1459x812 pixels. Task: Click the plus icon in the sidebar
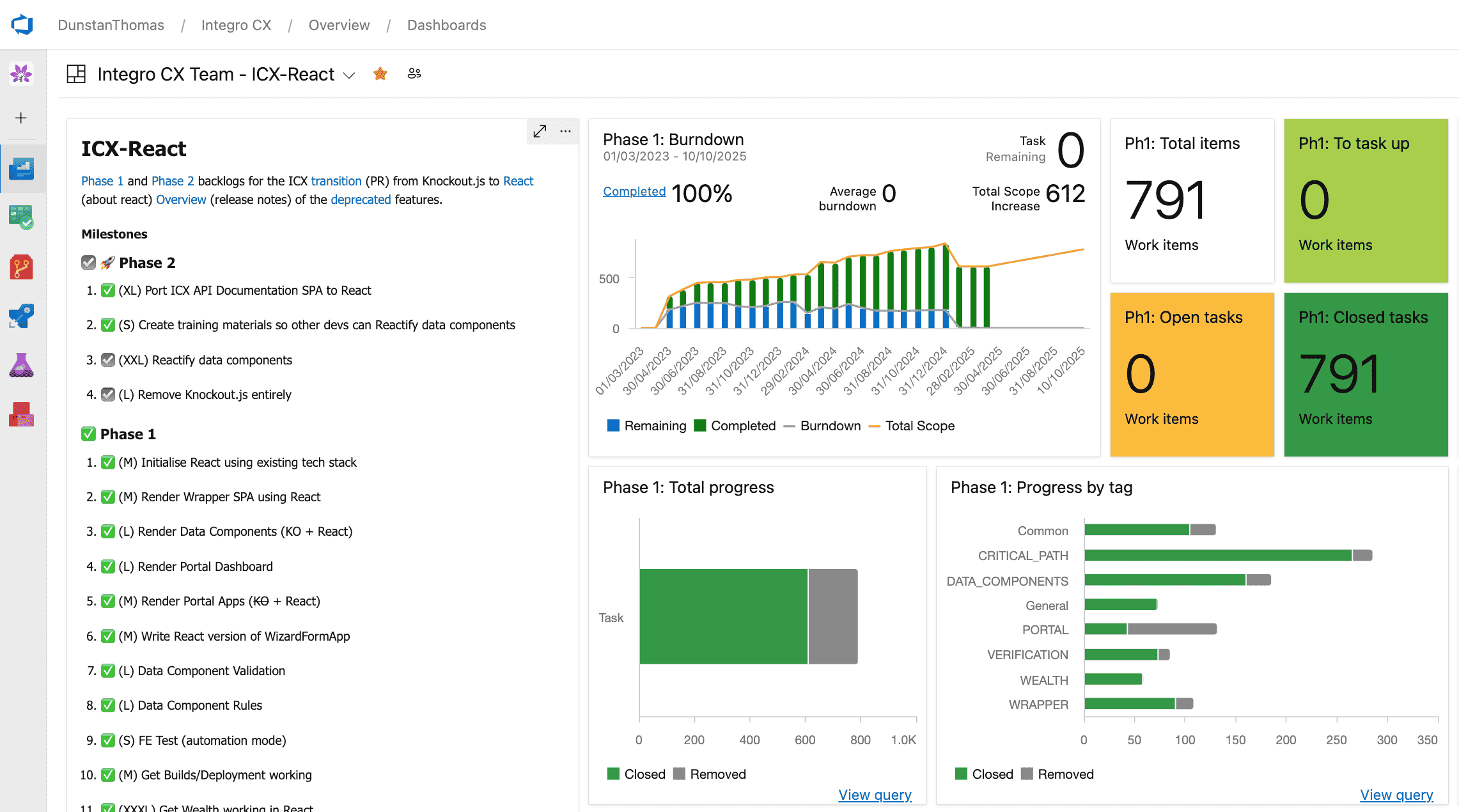pos(21,118)
